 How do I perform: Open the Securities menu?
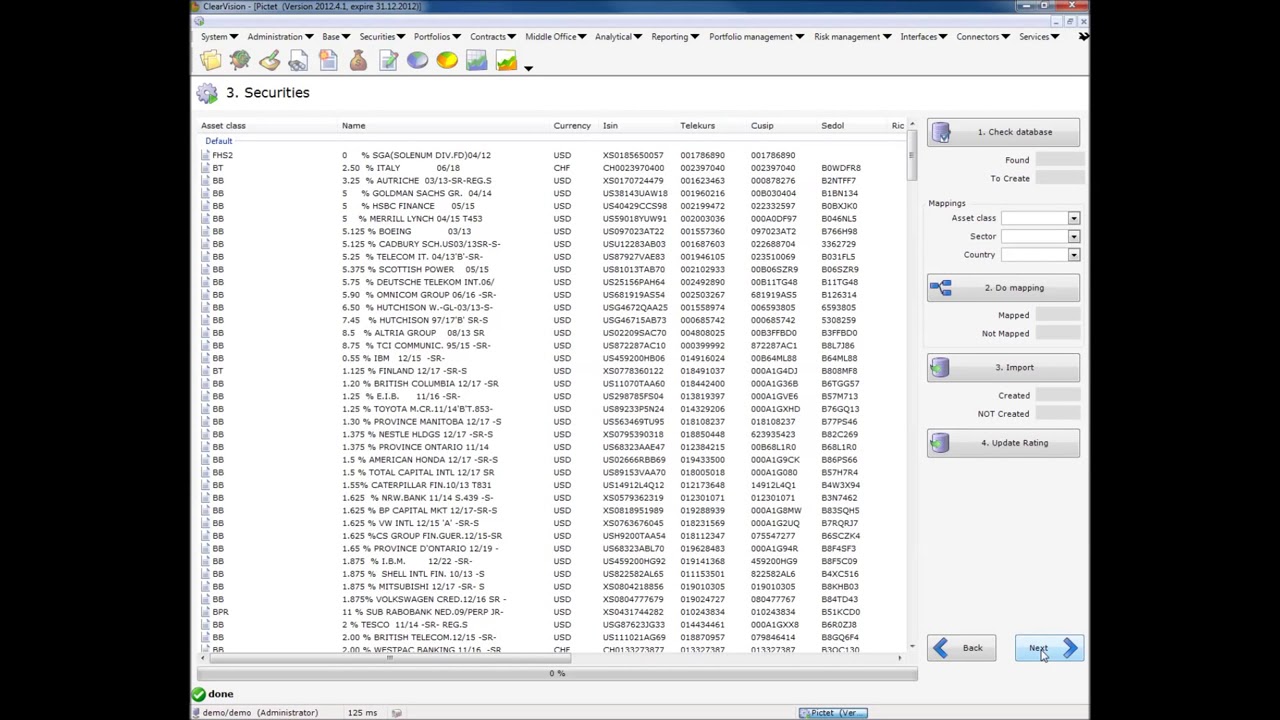tap(382, 37)
